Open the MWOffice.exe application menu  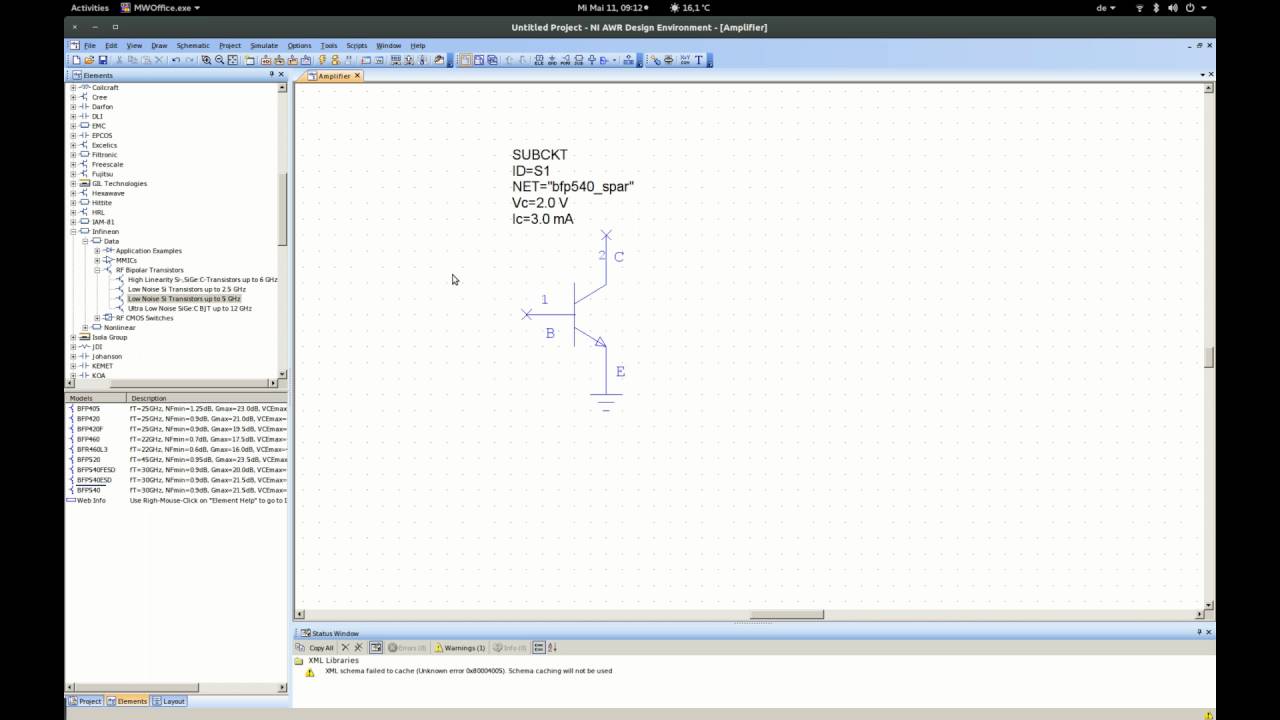point(160,7)
